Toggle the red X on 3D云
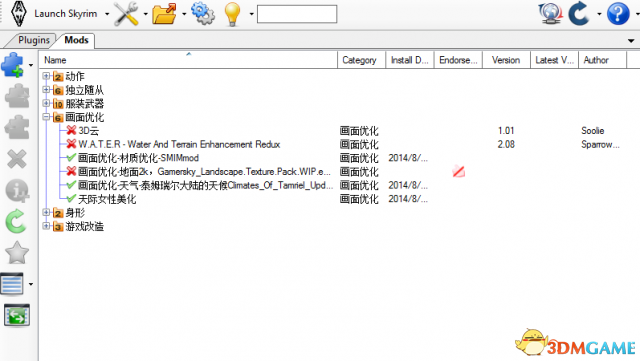 71,130
